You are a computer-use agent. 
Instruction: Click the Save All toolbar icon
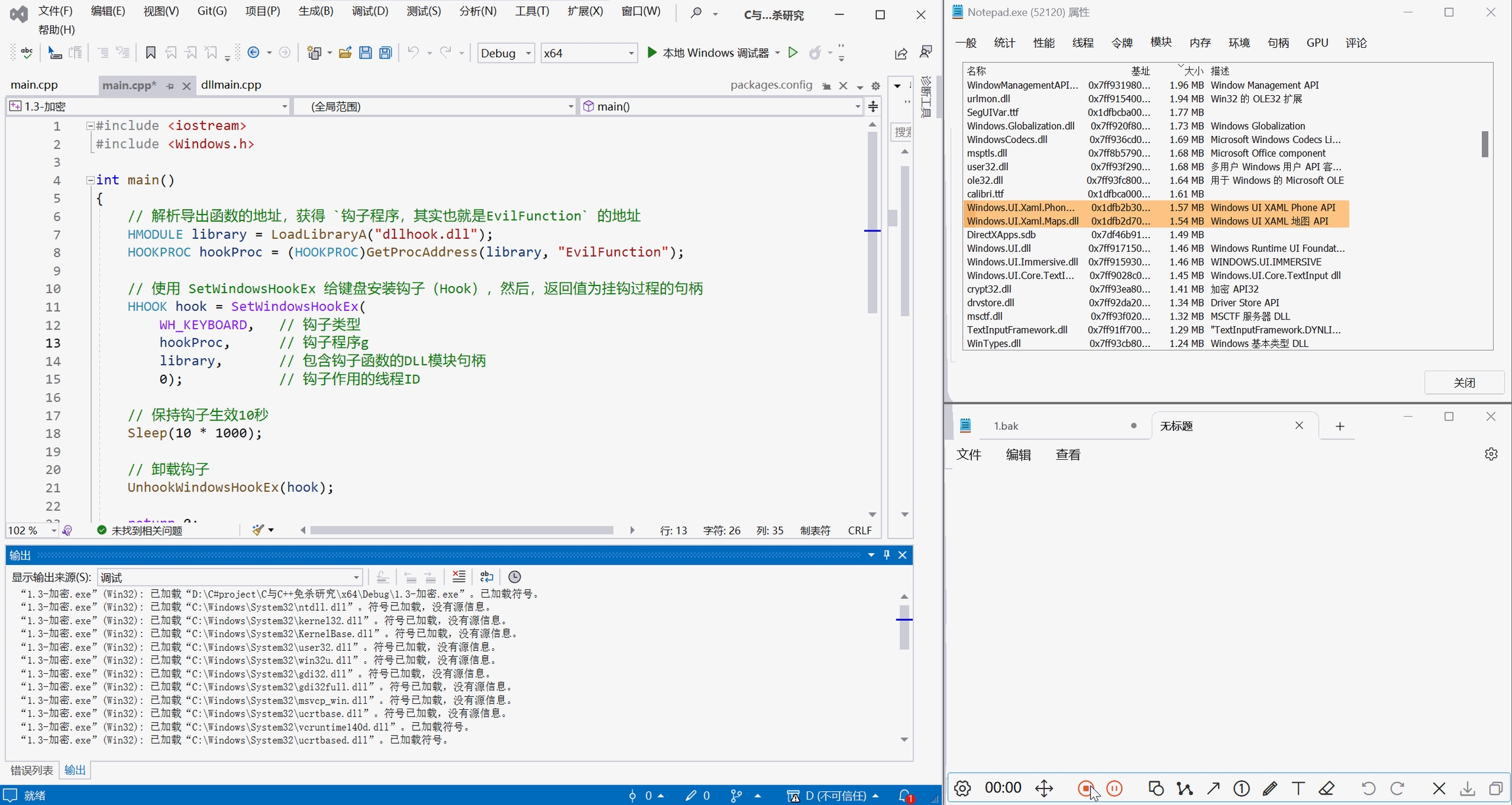pyautogui.click(x=386, y=52)
